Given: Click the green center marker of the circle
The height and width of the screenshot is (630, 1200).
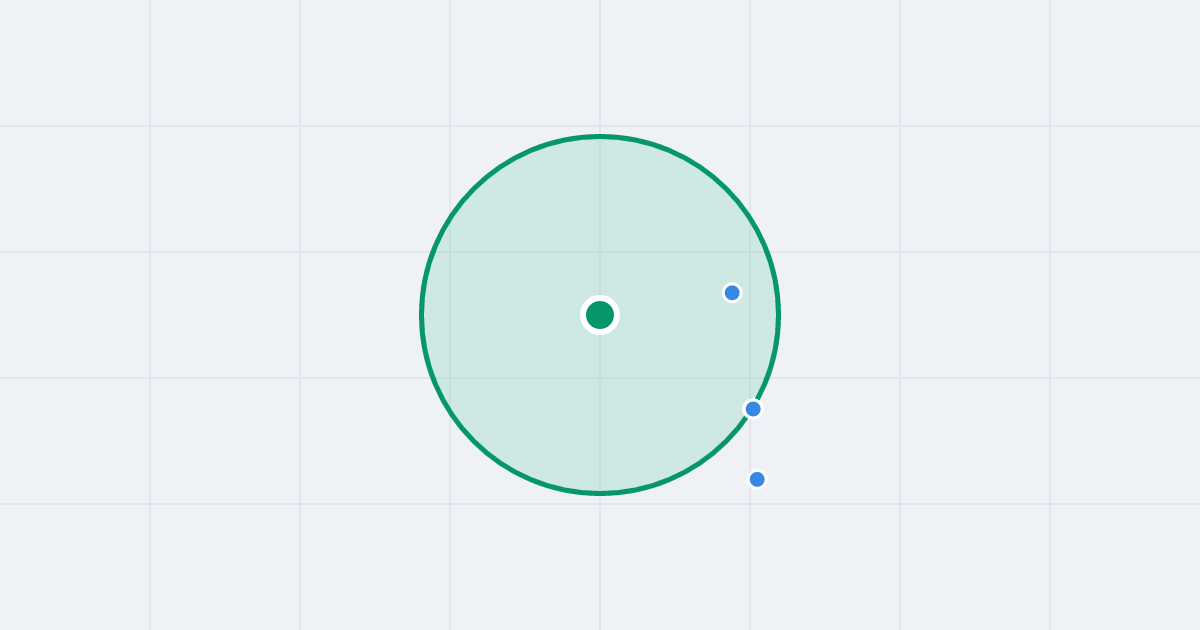Looking at the screenshot, I should click(x=600, y=315).
